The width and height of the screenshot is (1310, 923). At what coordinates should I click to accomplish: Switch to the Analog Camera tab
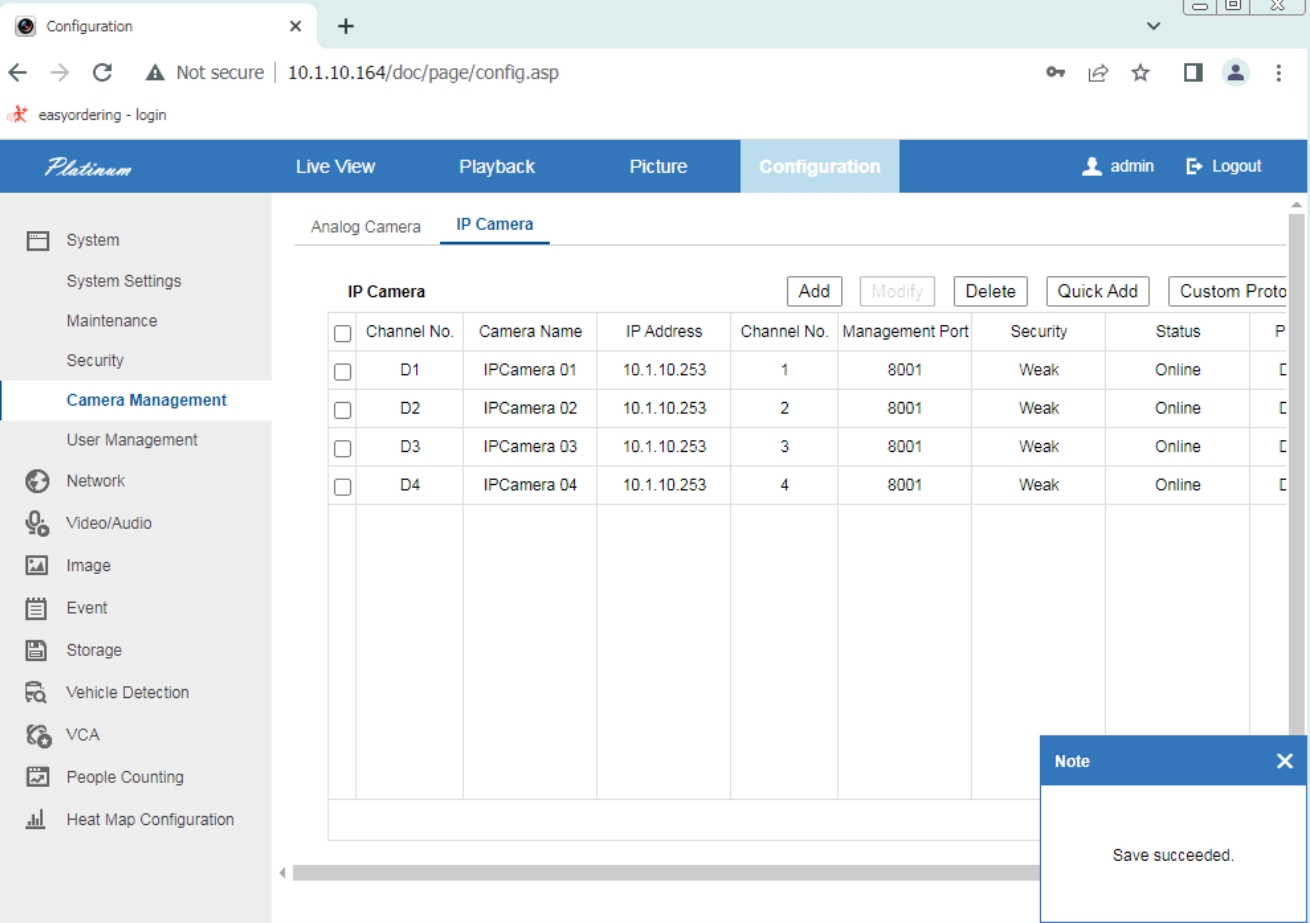coord(366,226)
